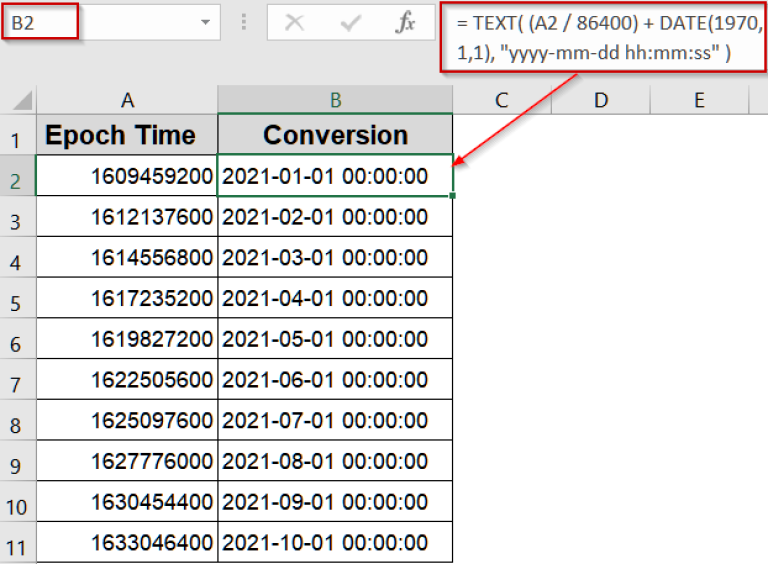Select cell '2021-03-01 00:00:00'
Image resolution: width=768 pixels, height=564 pixels.
point(336,257)
